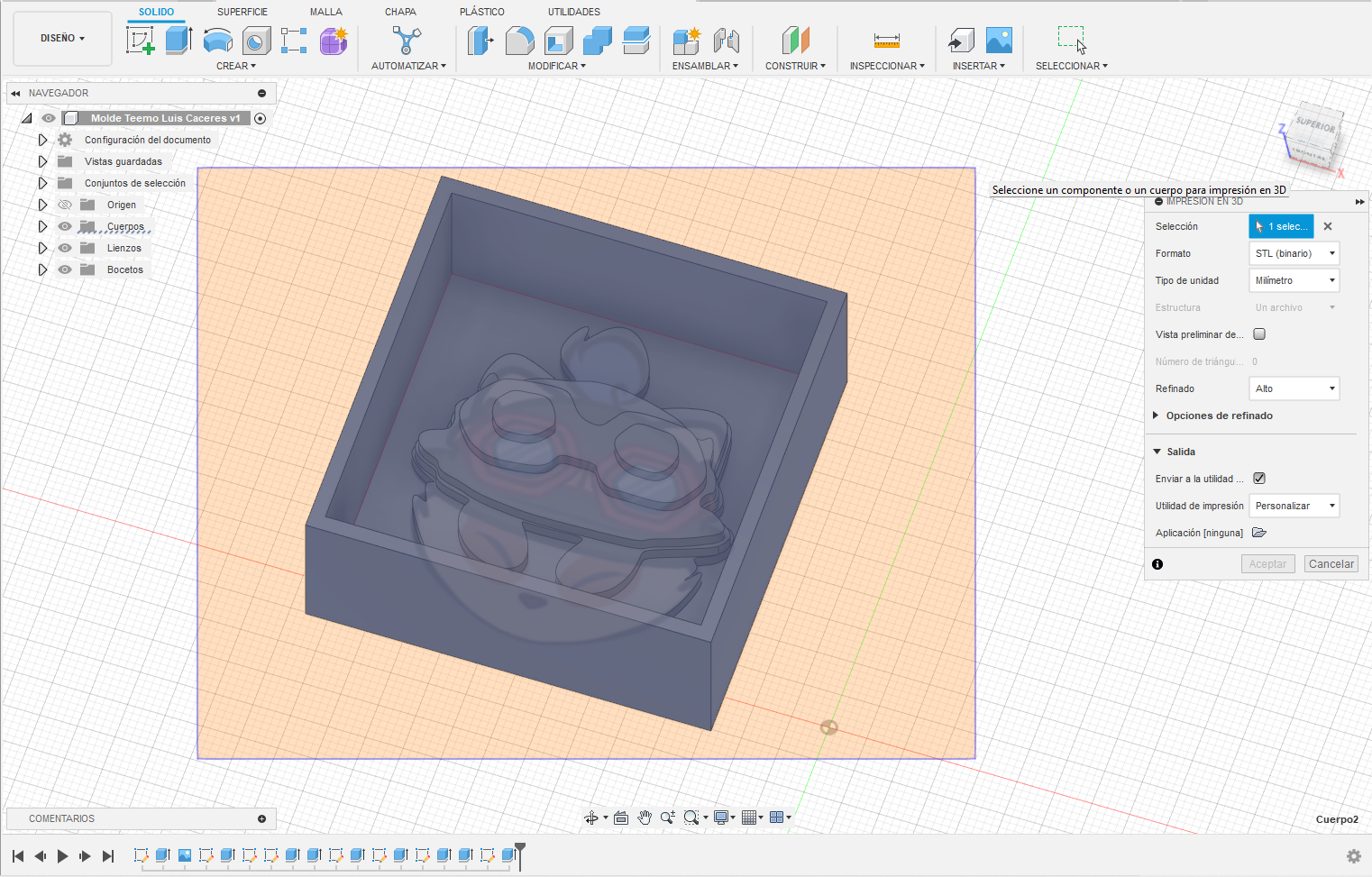Image resolution: width=1372 pixels, height=877 pixels.
Task: Open the Display Settings dropdown
Action: point(724,818)
